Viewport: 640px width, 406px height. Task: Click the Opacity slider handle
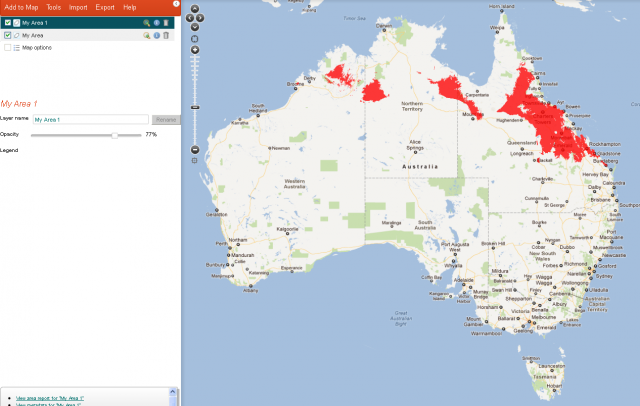115,134
